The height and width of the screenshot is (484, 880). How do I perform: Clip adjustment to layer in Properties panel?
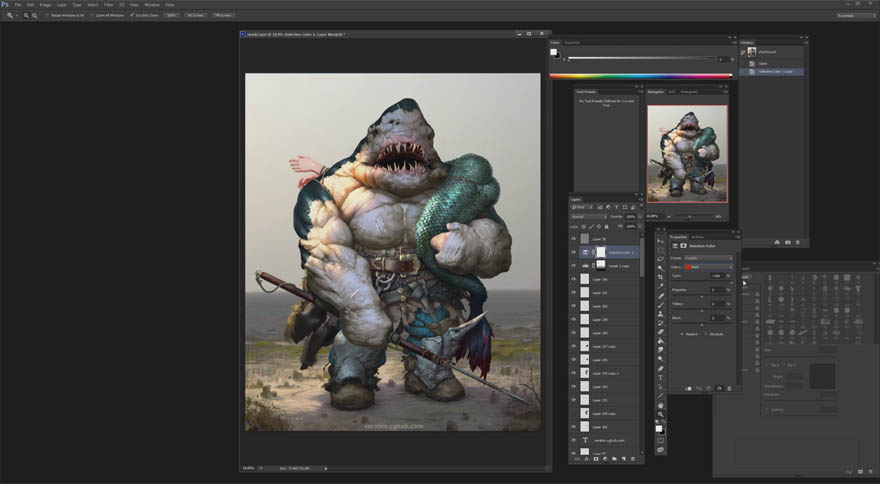pyautogui.click(x=688, y=388)
